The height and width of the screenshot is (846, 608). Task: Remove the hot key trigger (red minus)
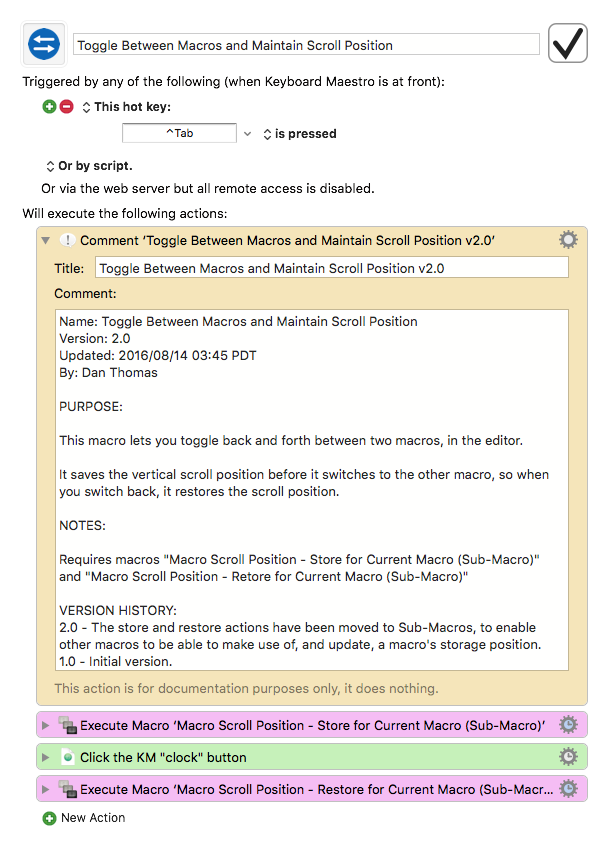(66, 106)
